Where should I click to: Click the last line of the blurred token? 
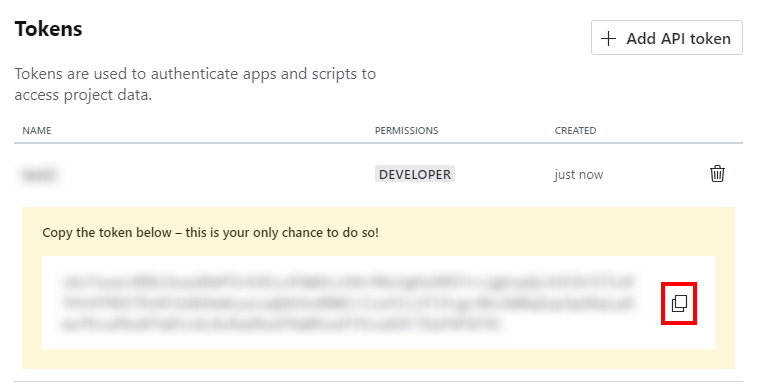click(281, 324)
